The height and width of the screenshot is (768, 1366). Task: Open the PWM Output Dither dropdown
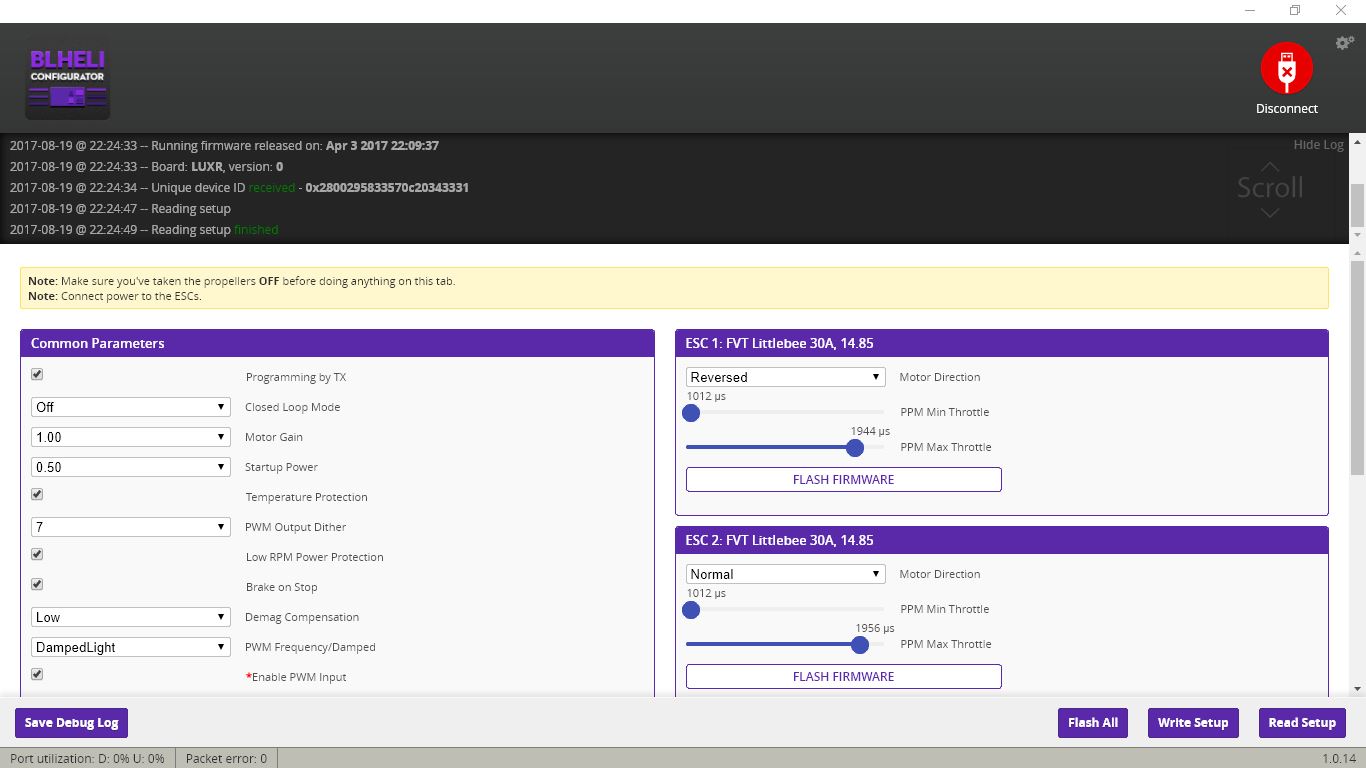pyautogui.click(x=131, y=527)
